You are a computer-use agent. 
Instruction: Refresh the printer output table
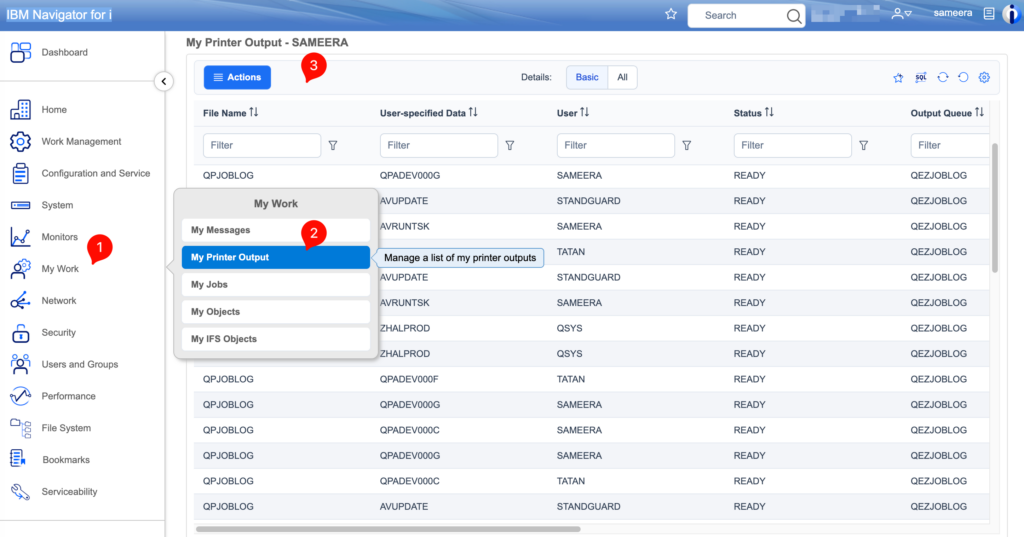(x=942, y=77)
